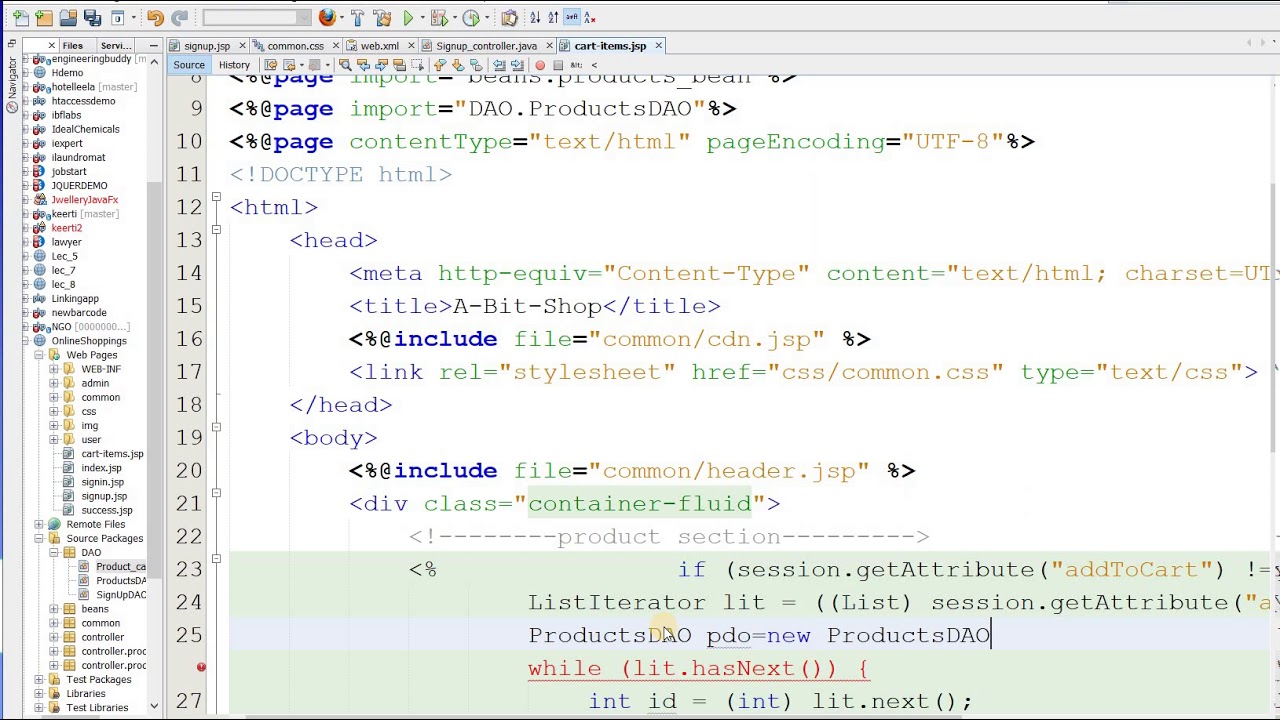Click the New File icon
The height and width of the screenshot is (720, 1280).
[20, 18]
